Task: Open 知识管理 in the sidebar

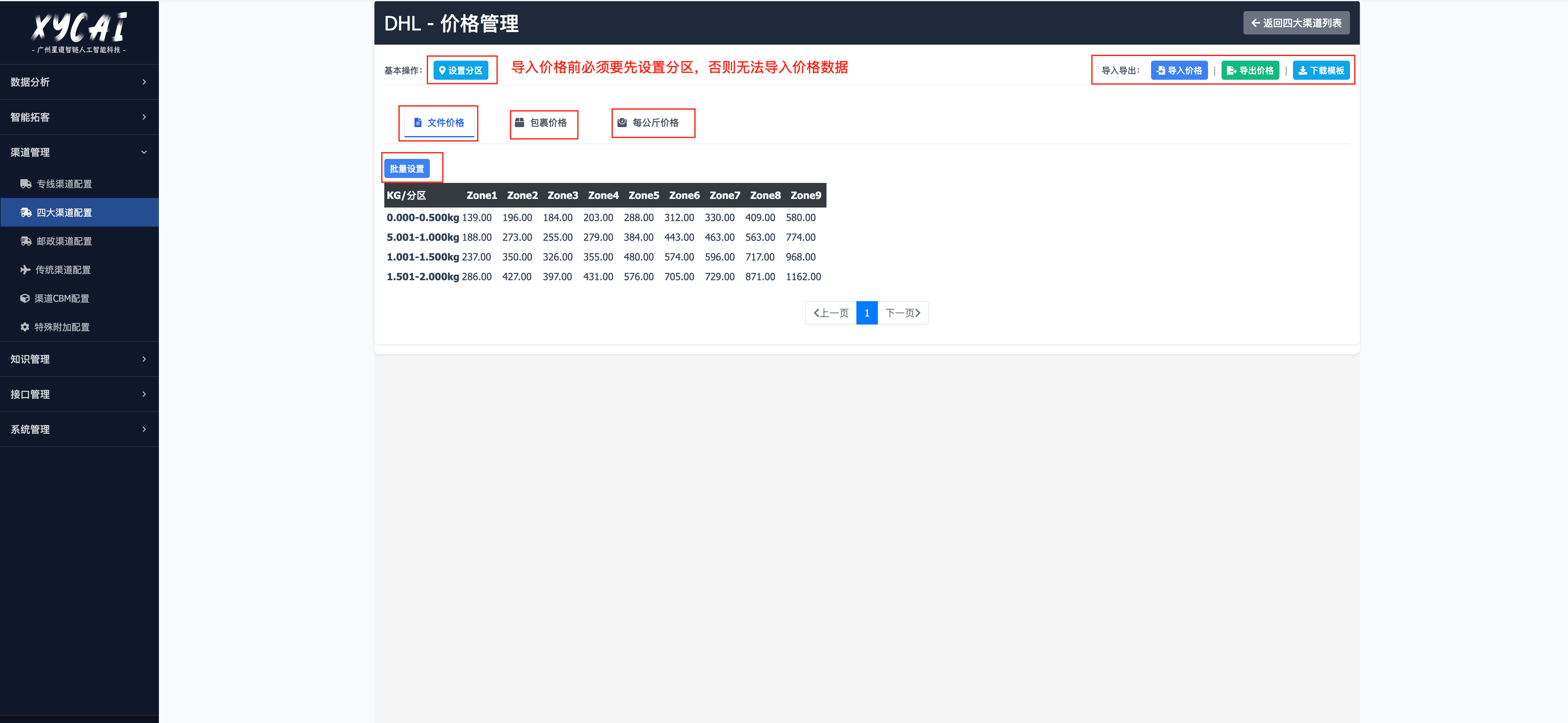Action: tap(79, 359)
